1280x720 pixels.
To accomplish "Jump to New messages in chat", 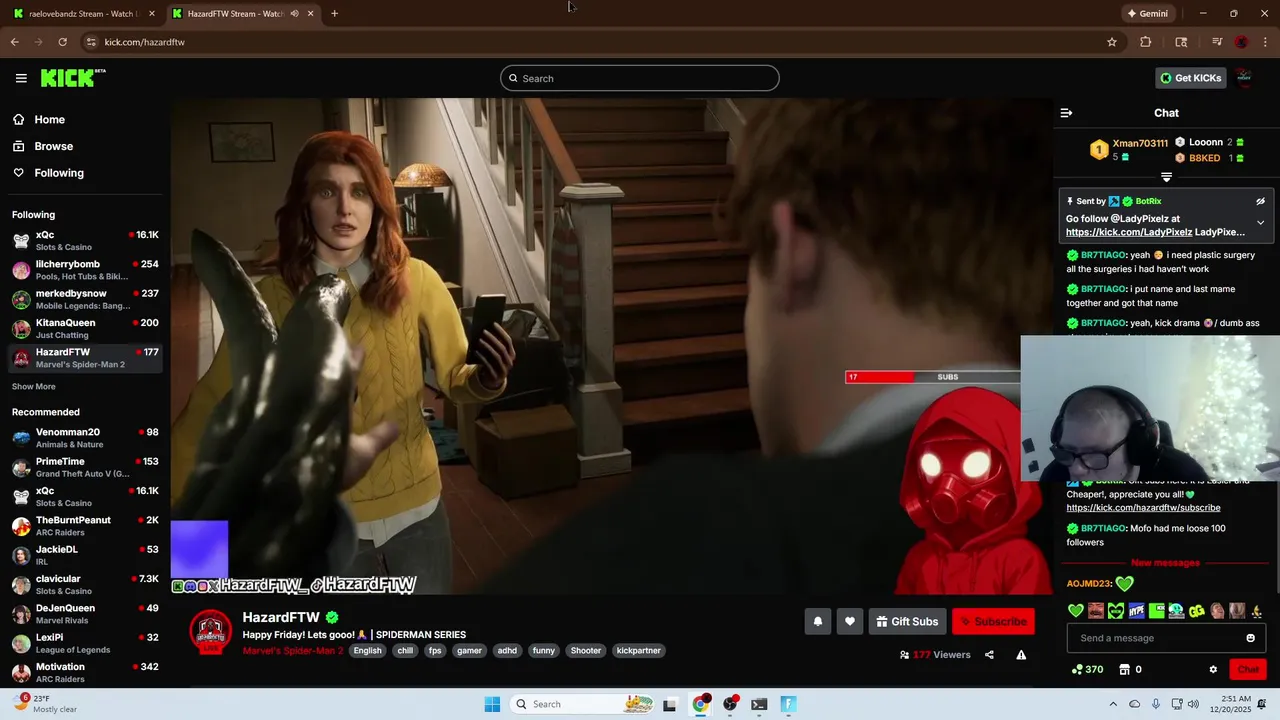I will (1165, 563).
